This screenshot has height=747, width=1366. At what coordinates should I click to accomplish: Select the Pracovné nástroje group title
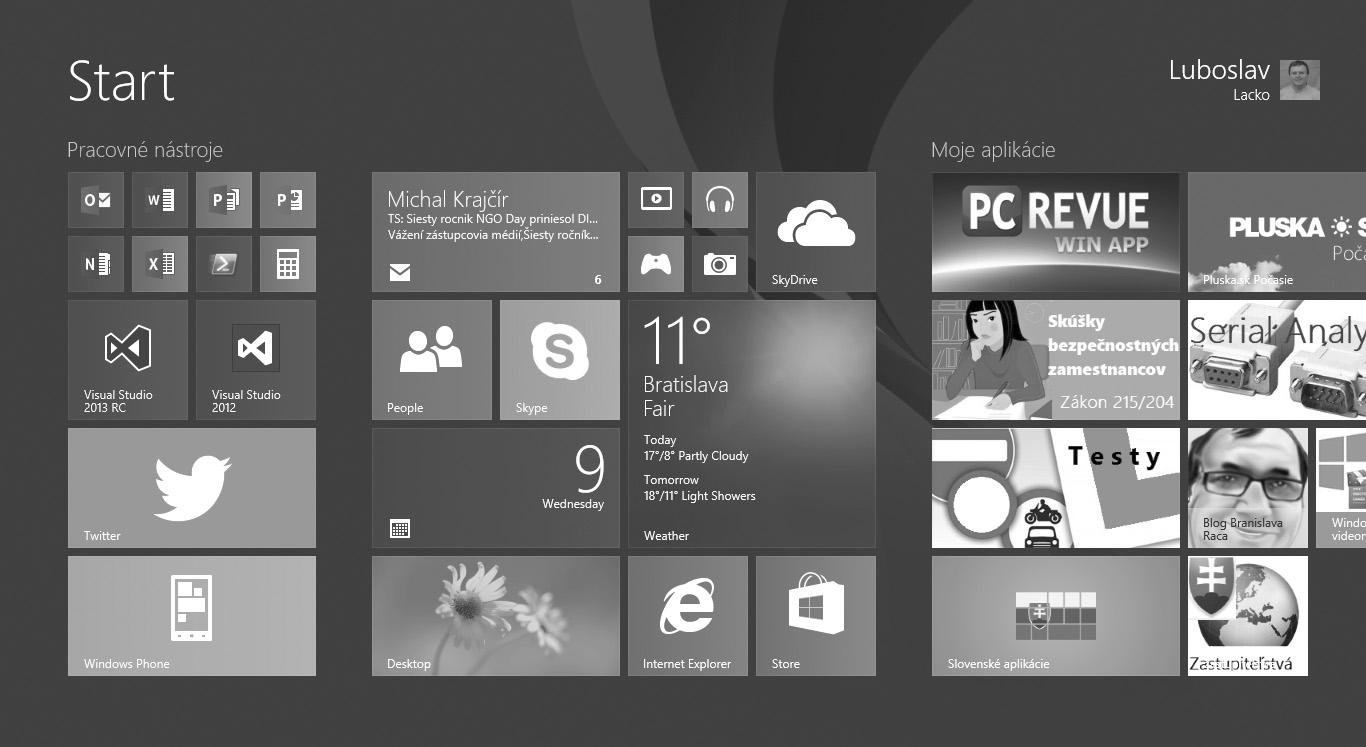coord(145,150)
